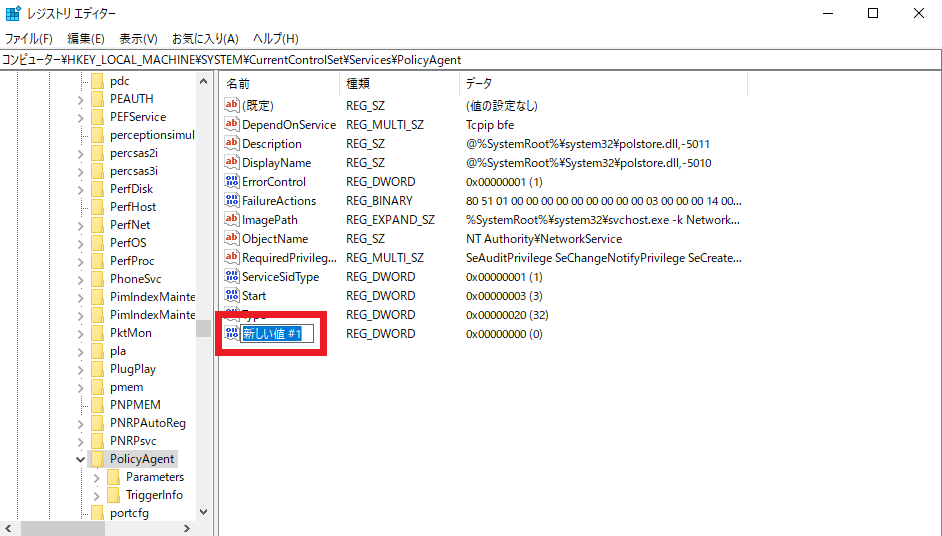
Task: Open the 編集(E) menu
Action: coord(86,38)
